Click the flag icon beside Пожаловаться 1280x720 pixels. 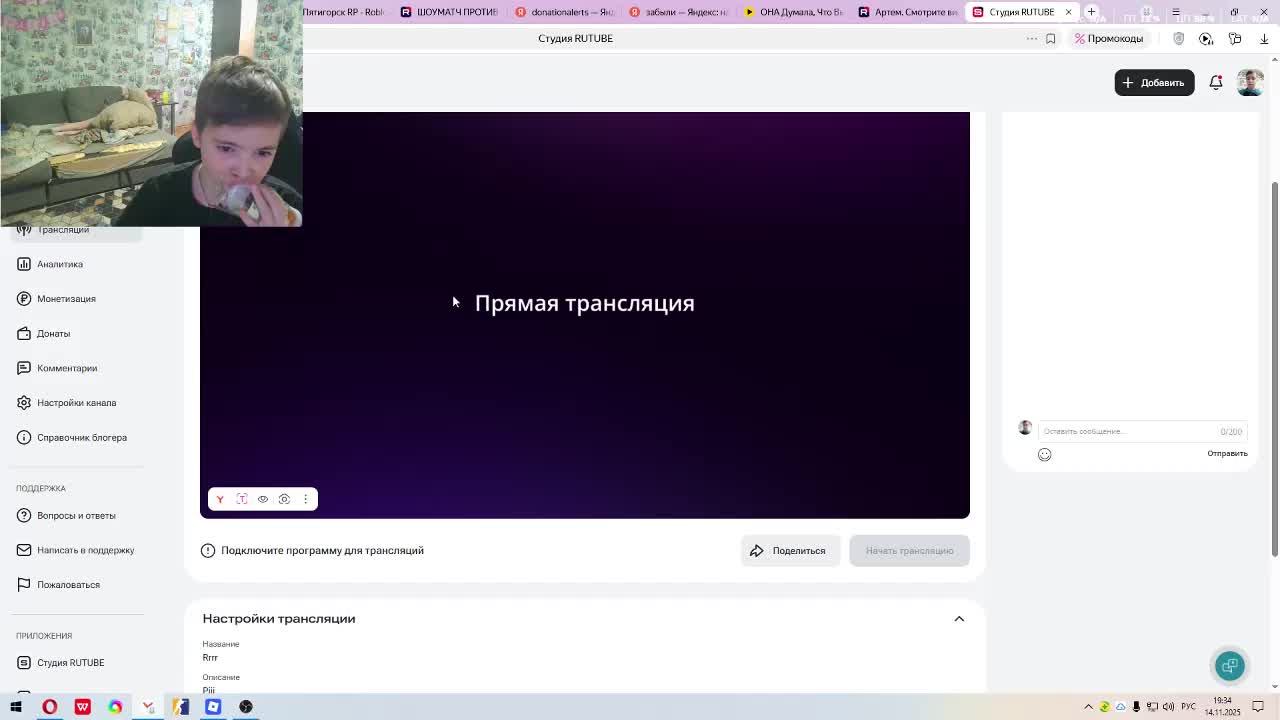click(x=23, y=585)
